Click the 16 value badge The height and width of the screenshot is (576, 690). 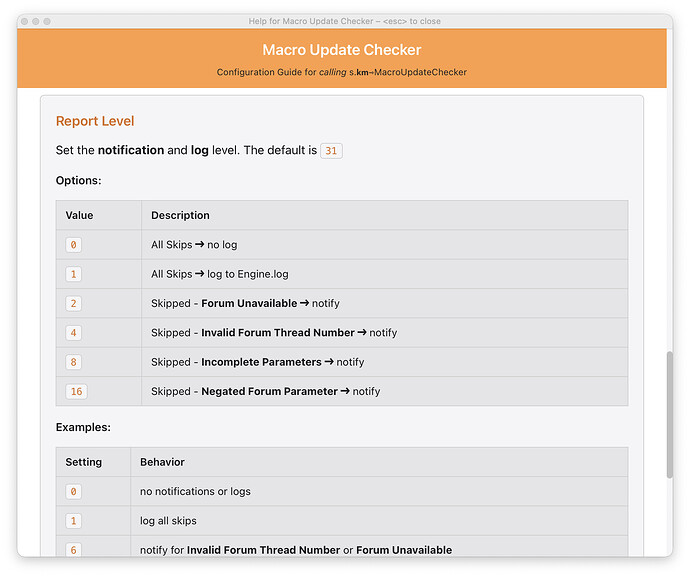(x=76, y=391)
